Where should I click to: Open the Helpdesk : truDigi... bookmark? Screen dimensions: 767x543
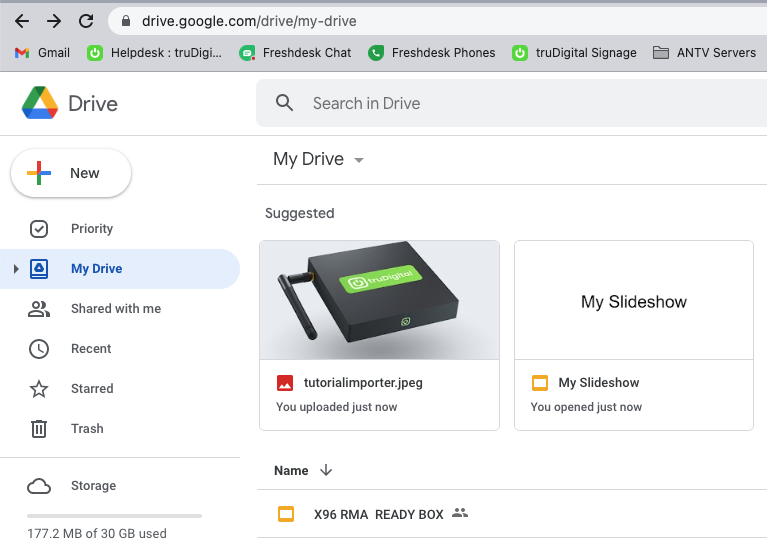click(x=154, y=53)
